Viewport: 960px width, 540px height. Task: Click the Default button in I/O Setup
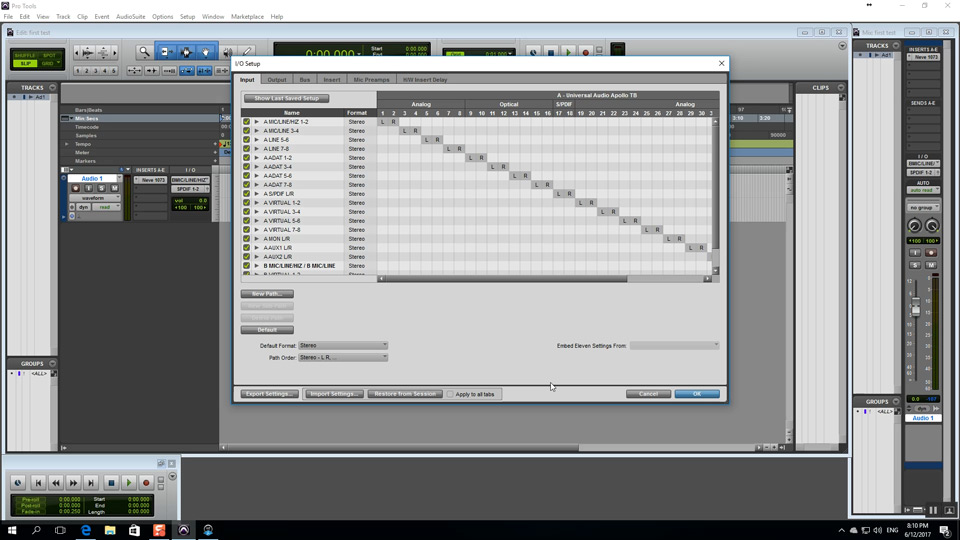point(267,330)
